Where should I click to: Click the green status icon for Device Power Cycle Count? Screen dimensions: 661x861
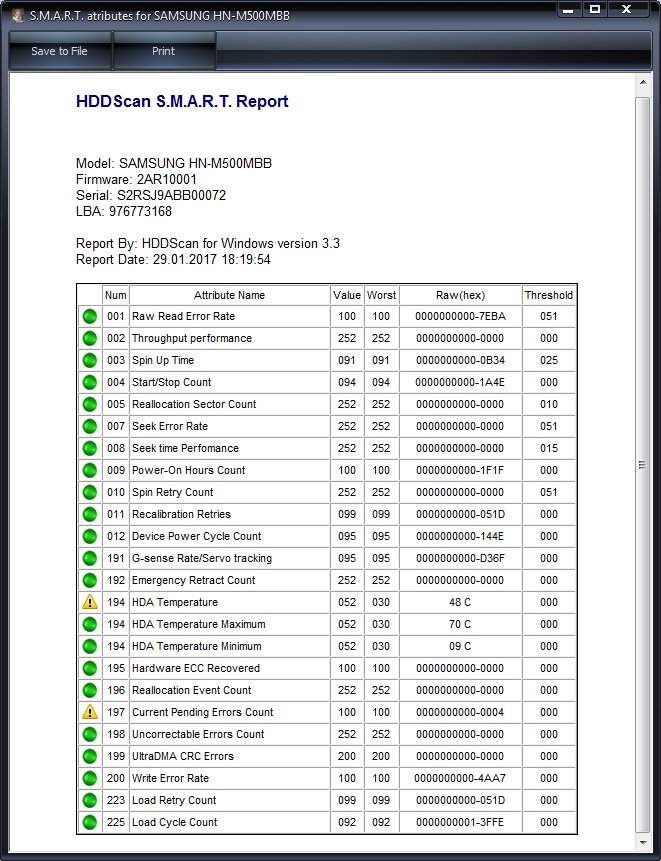coord(89,536)
